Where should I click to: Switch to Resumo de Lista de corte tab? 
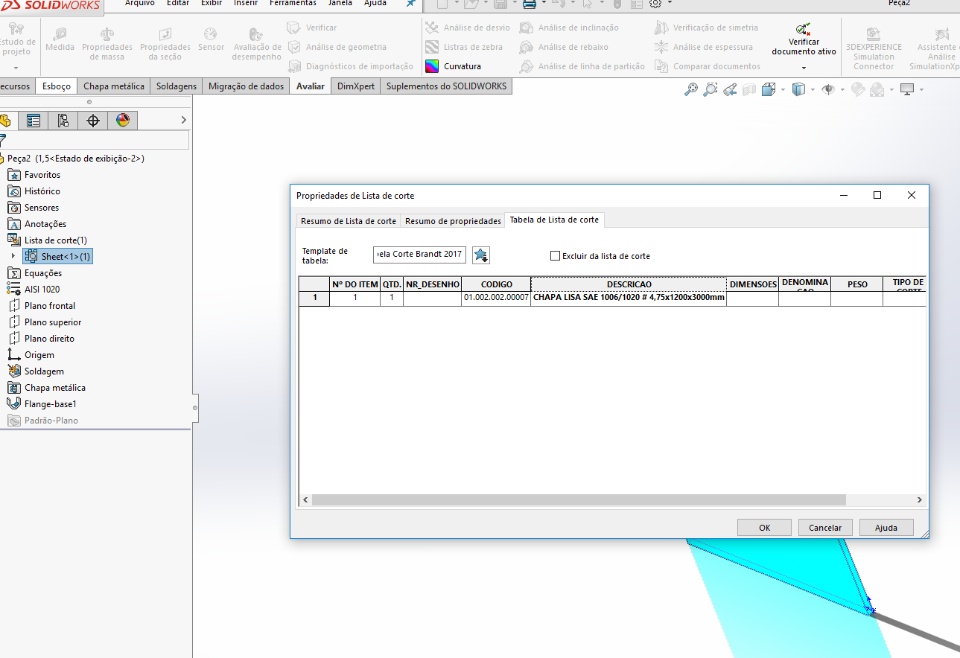click(x=348, y=221)
